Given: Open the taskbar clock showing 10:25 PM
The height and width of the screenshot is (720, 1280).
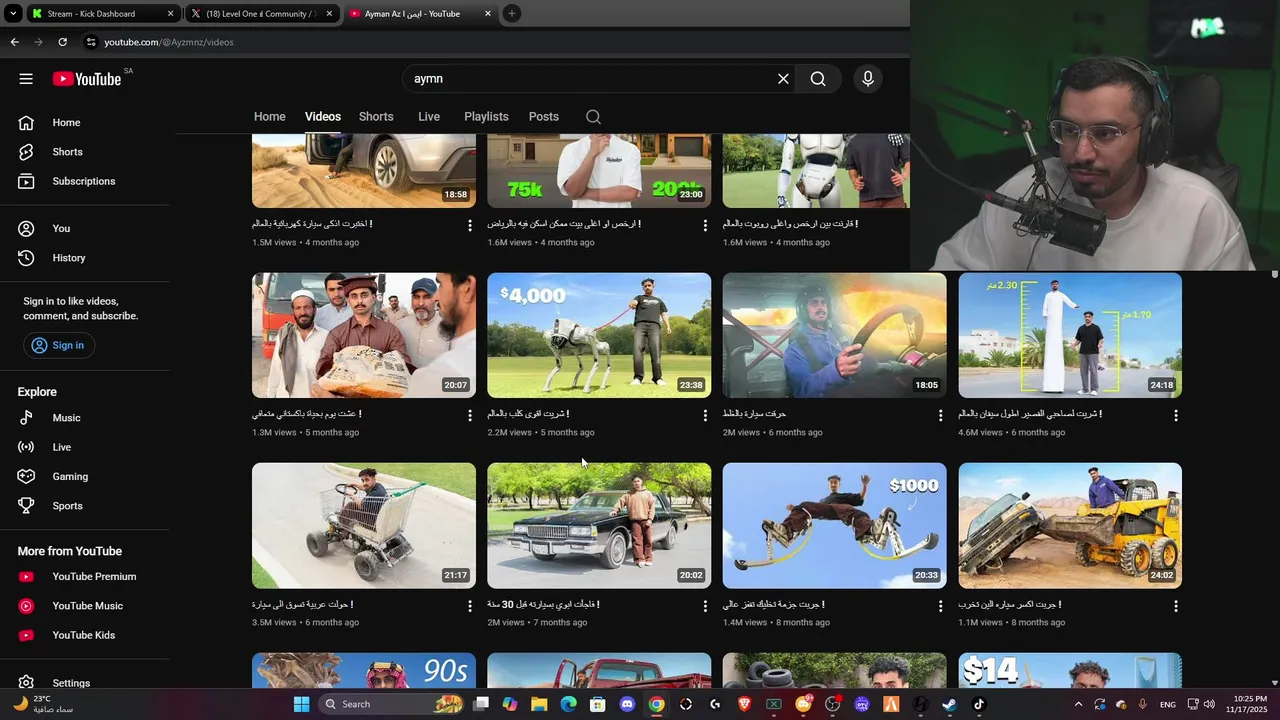Looking at the screenshot, I should click(x=1249, y=704).
